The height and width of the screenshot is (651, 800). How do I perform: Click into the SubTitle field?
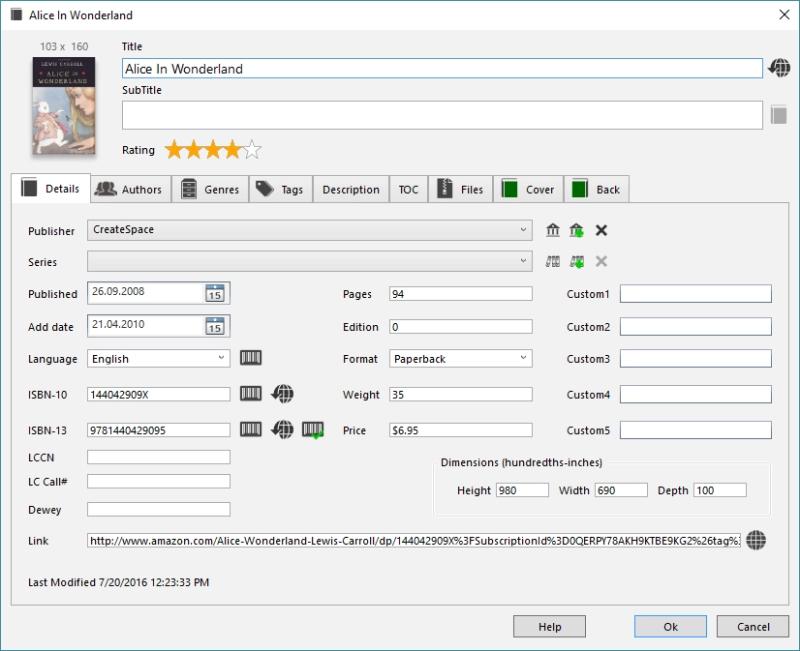click(x=442, y=115)
